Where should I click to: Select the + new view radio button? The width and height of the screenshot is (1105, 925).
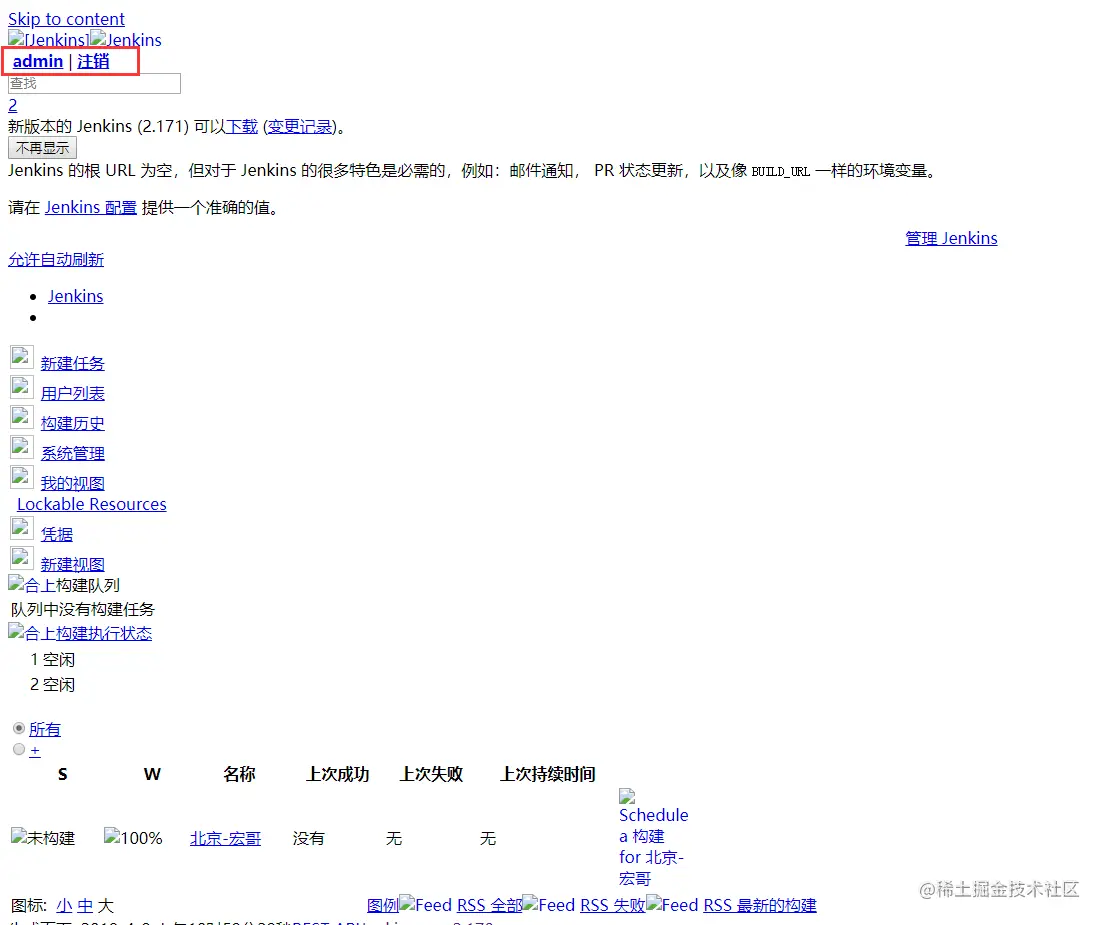point(19,749)
